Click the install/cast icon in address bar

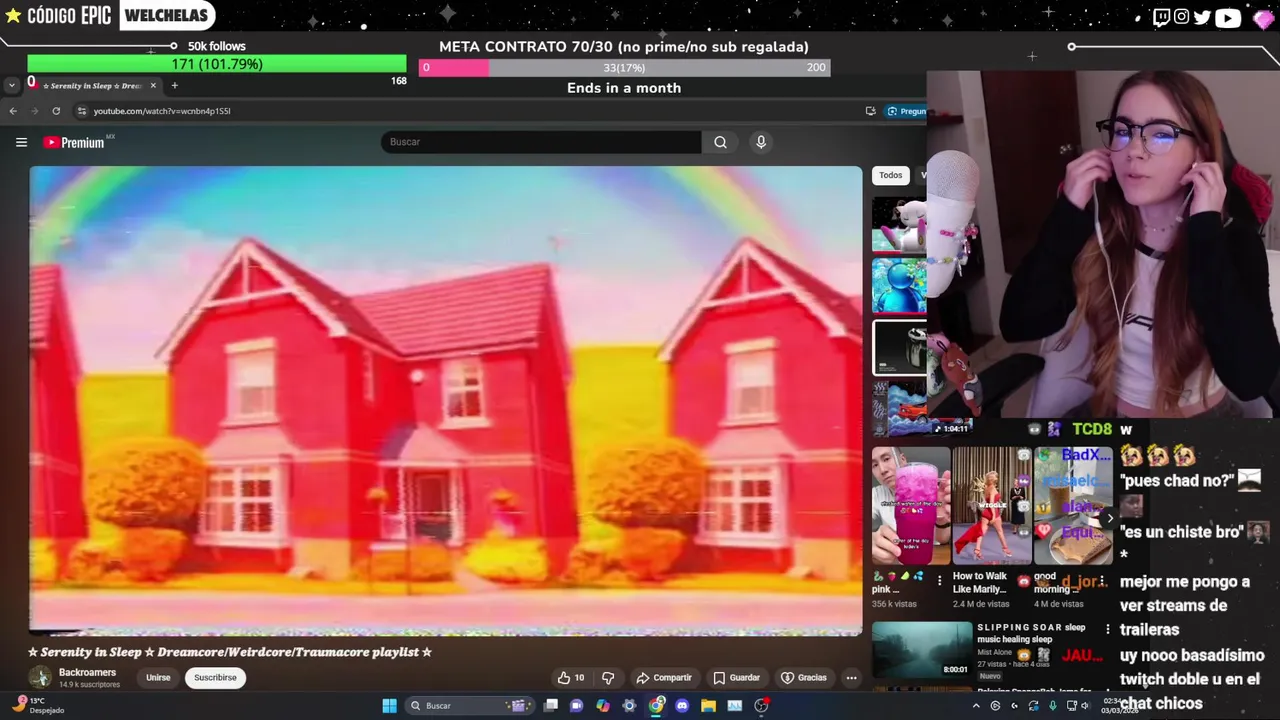tap(870, 111)
